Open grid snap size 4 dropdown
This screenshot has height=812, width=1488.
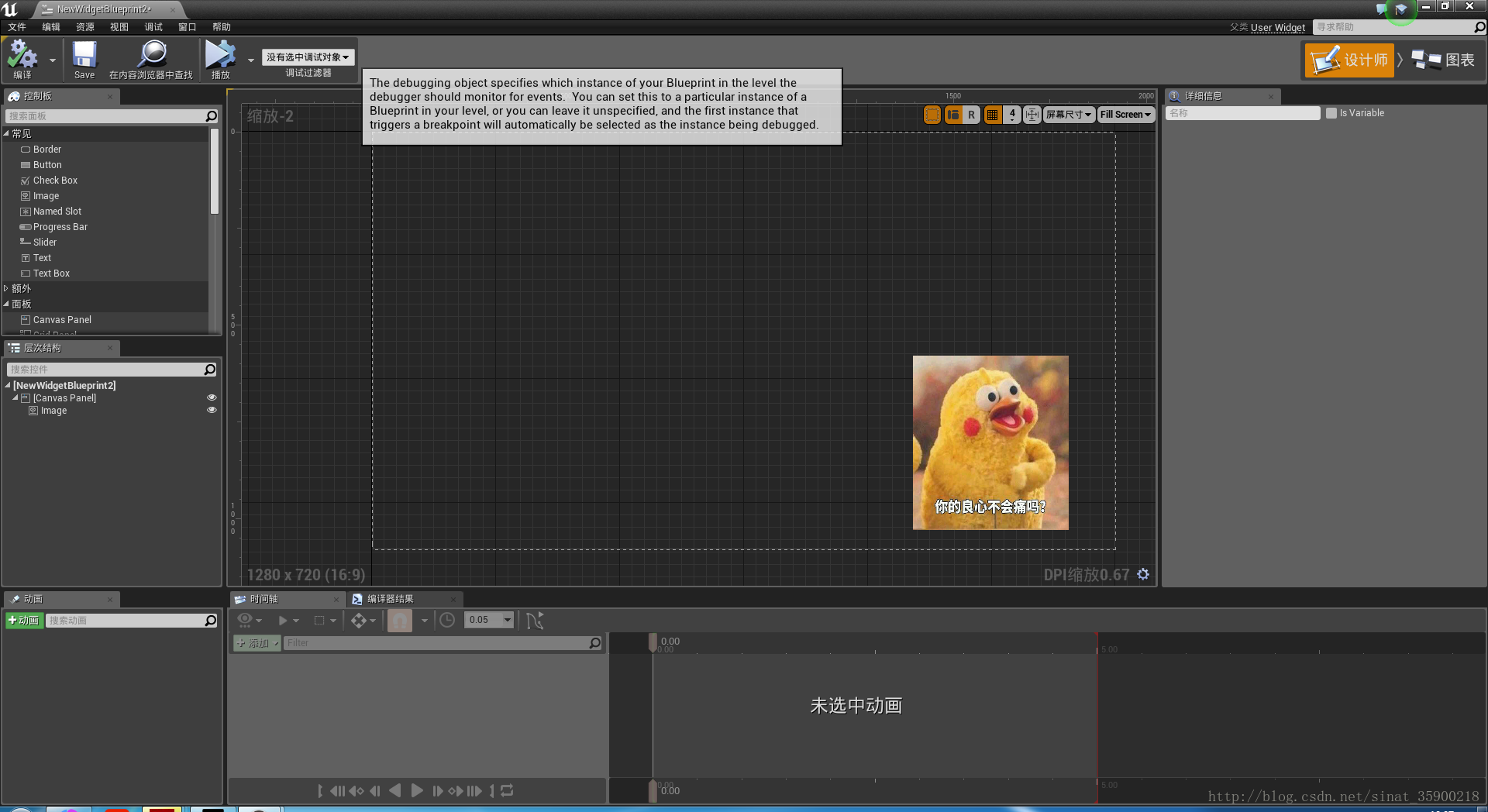1012,115
